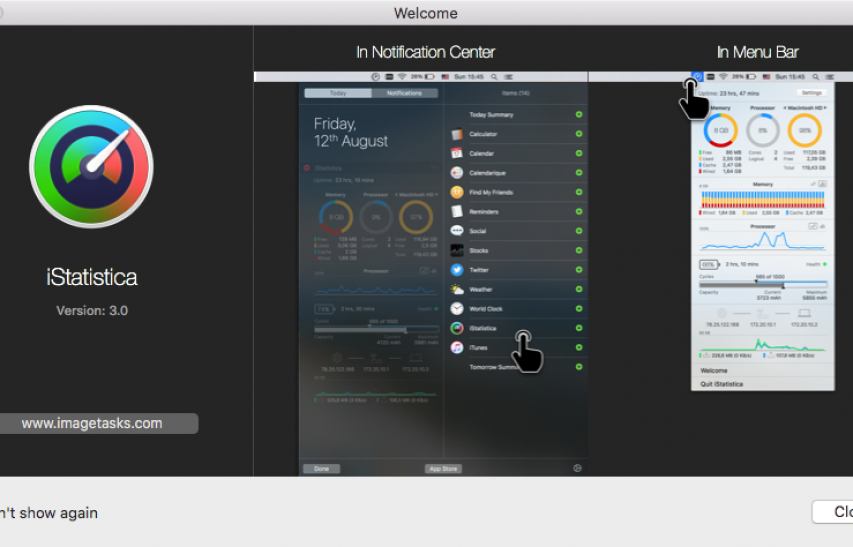The width and height of the screenshot is (853, 547).
Task: Remove iStatistica widget with red minus button
Action: pos(307,168)
